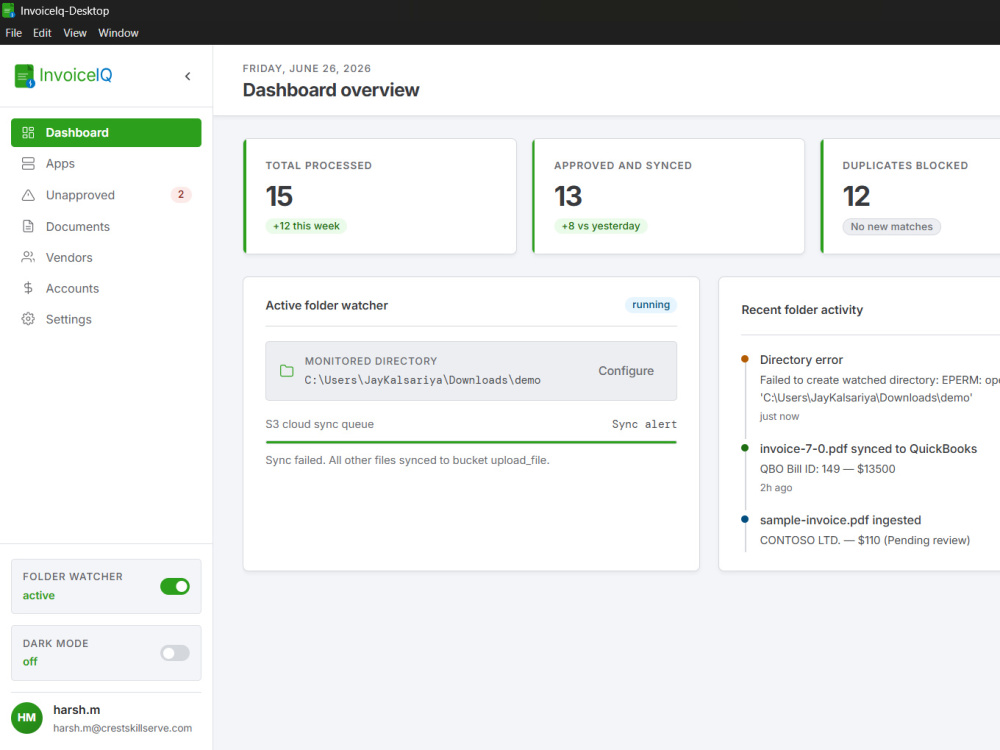Click the orange Directory error status dot

point(744,359)
